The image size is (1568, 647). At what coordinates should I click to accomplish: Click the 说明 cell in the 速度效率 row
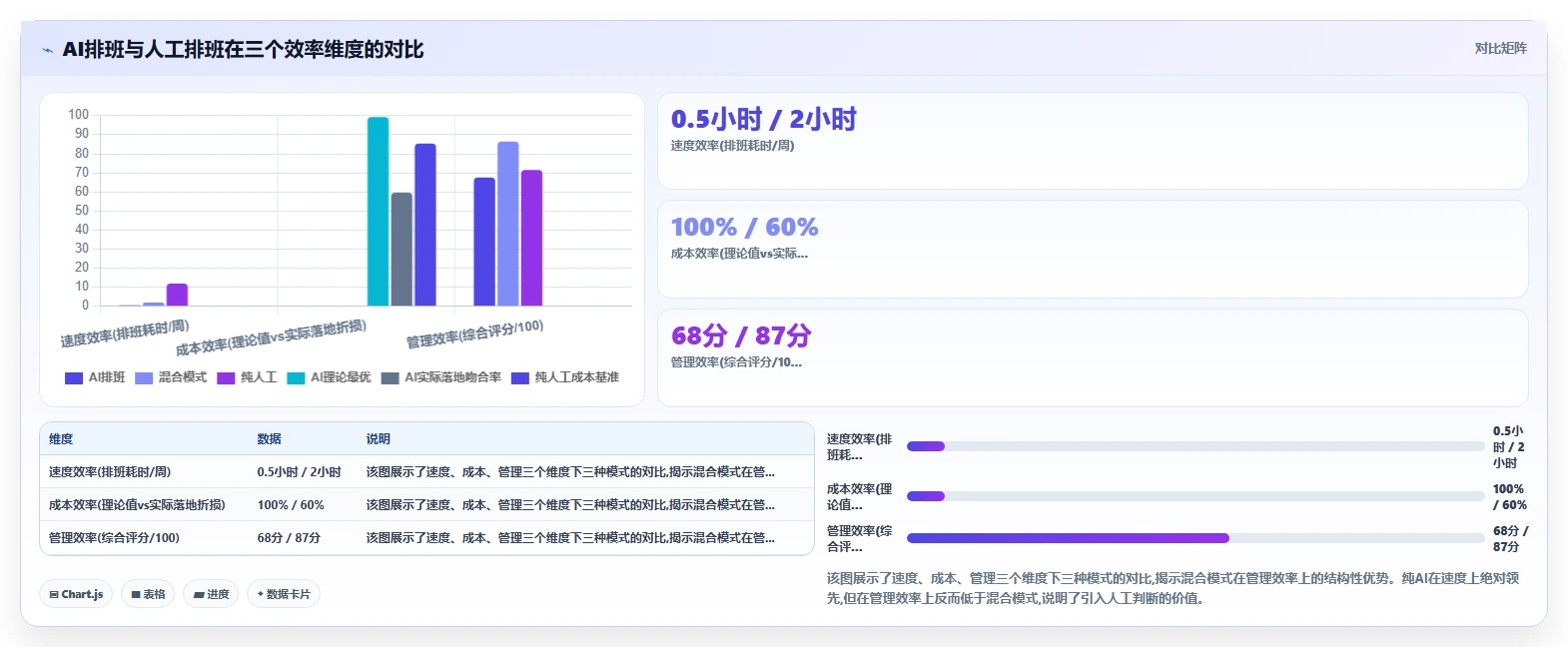(585, 472)
